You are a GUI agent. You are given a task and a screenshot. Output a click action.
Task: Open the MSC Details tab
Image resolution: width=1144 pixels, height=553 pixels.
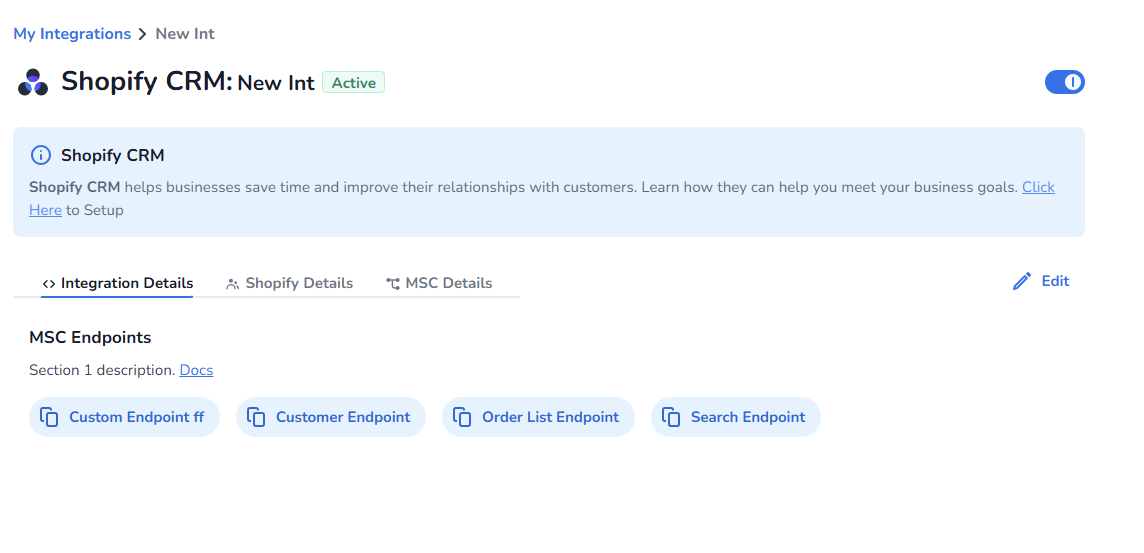[x=439, y=283]
